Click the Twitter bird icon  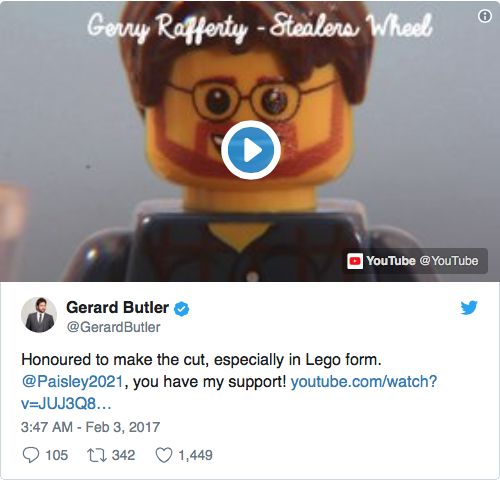pyautogui.click(x=469, y=308)
